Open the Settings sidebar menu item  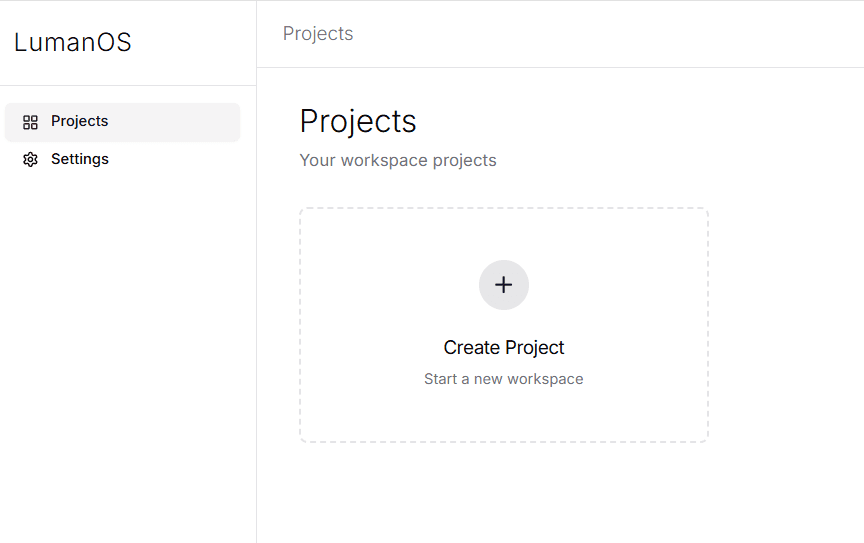(122, 160)
